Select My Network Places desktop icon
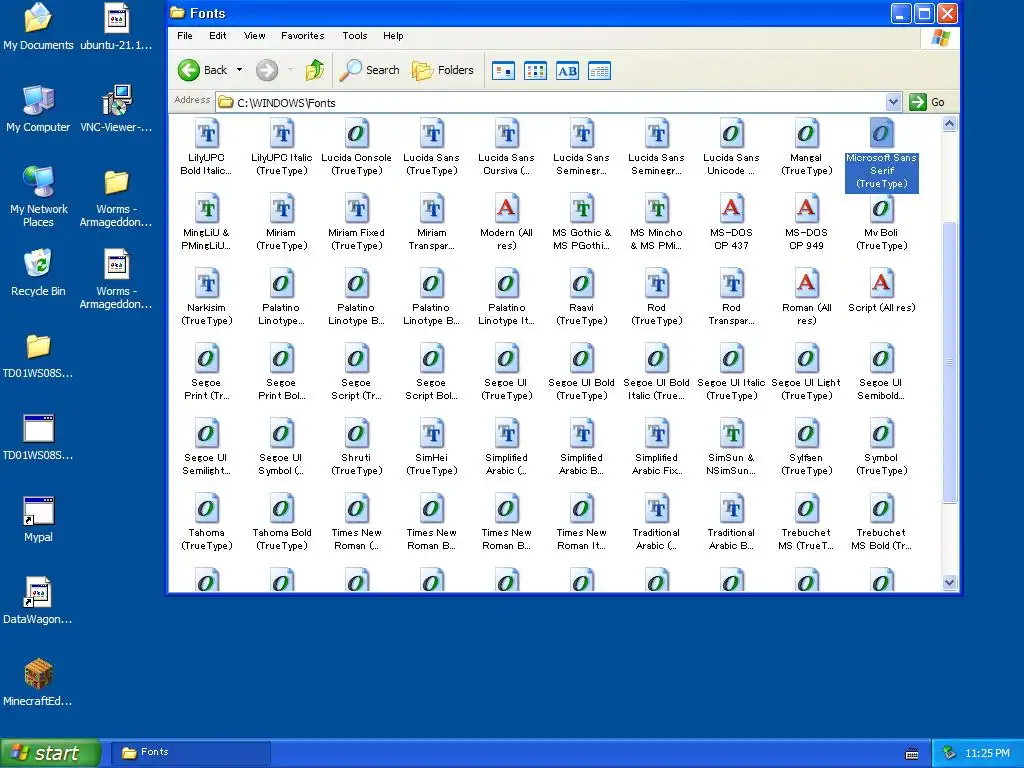Screen dimensions: 1024x768 tap(39, 197)
